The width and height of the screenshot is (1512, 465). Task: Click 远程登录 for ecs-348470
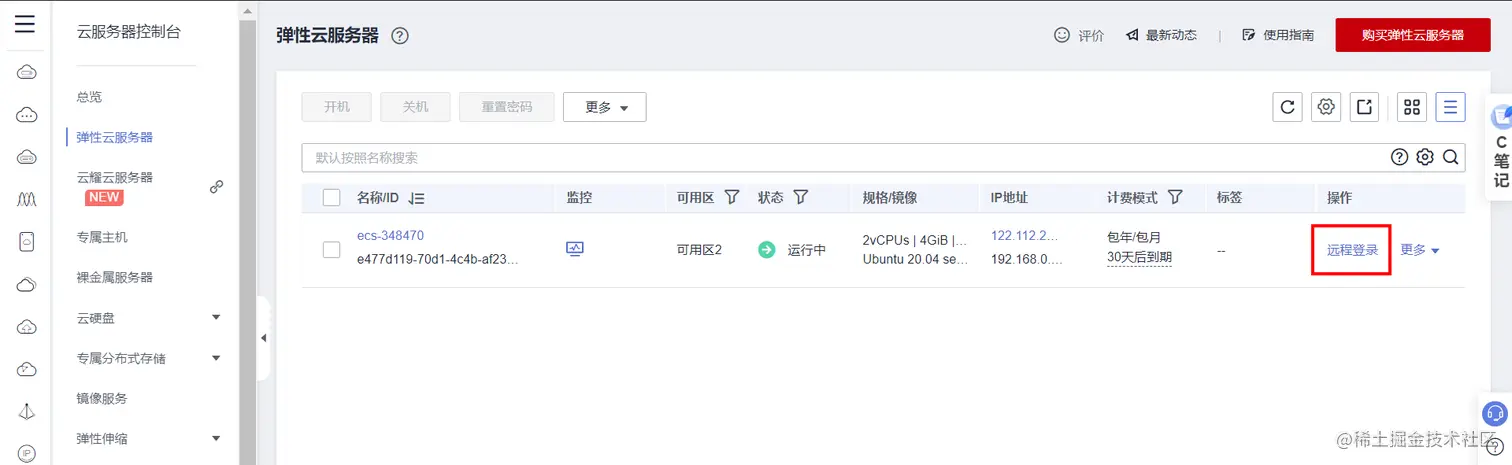pos(1352,250)
